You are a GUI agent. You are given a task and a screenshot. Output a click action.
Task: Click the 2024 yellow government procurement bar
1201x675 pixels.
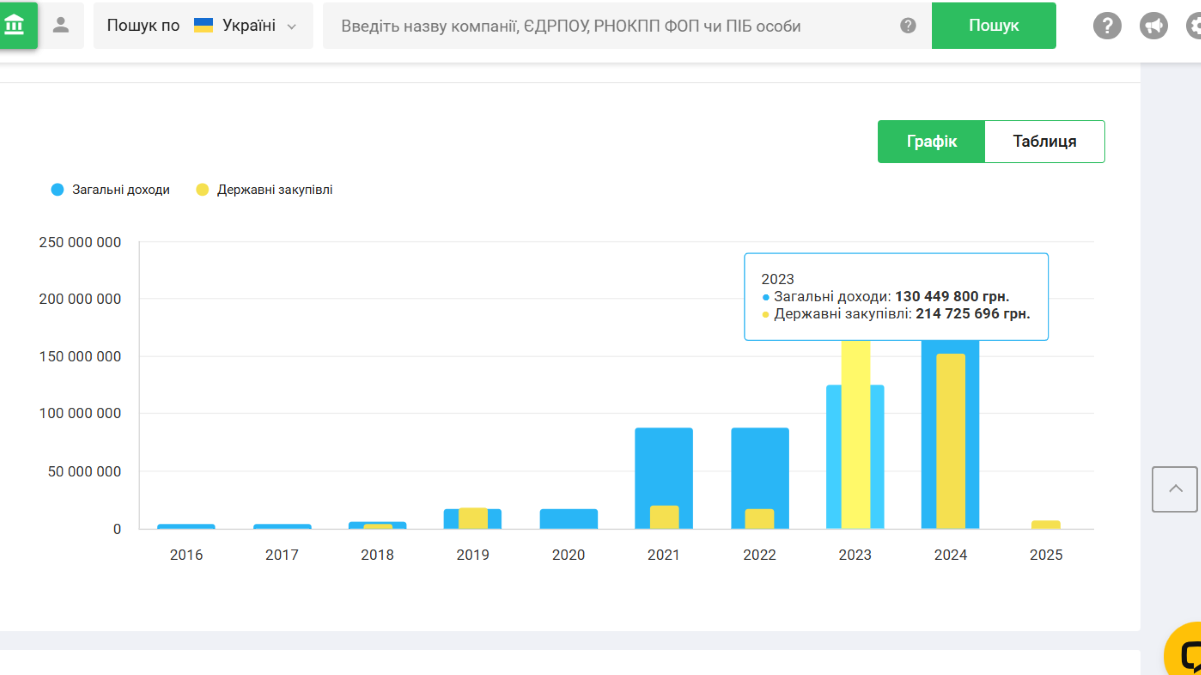coord(950,440)
